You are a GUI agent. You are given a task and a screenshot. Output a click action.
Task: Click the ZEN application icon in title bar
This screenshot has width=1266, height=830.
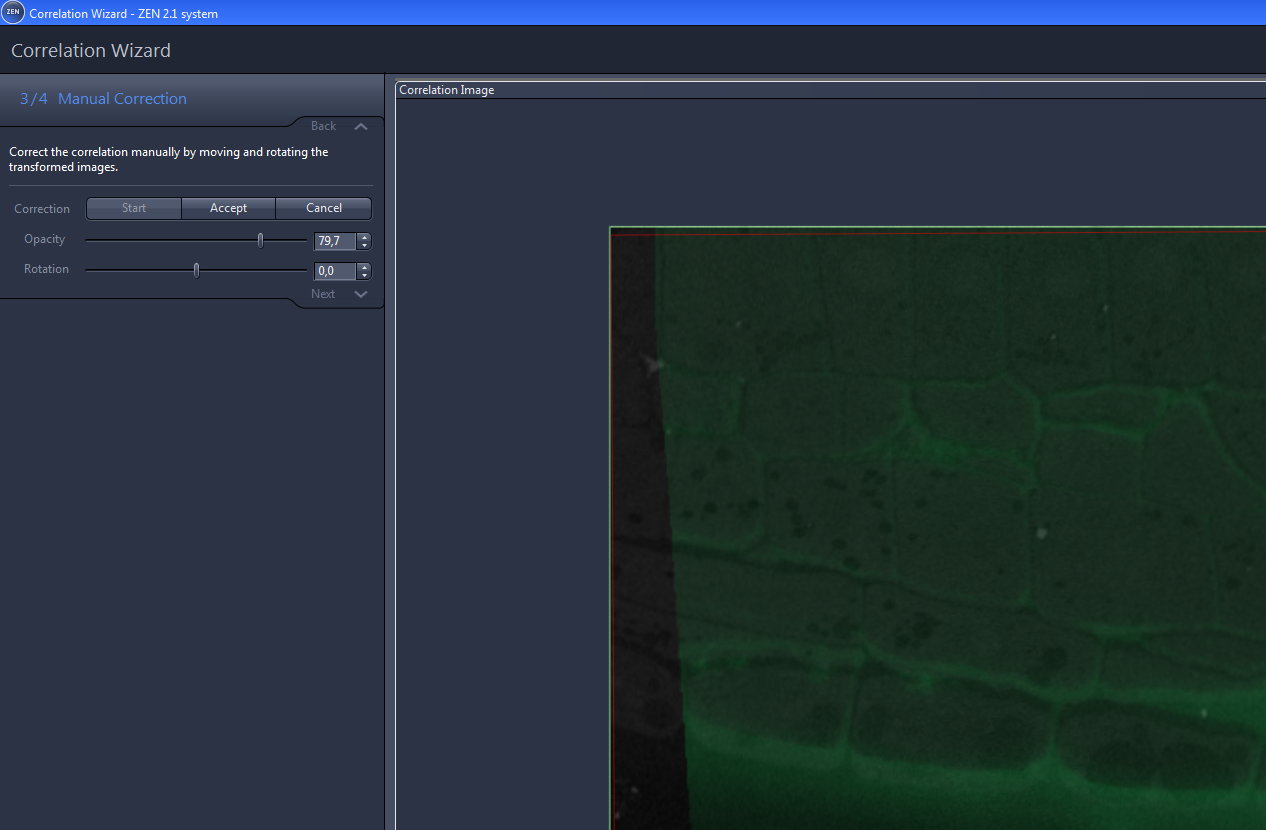(x=14, y=12)
